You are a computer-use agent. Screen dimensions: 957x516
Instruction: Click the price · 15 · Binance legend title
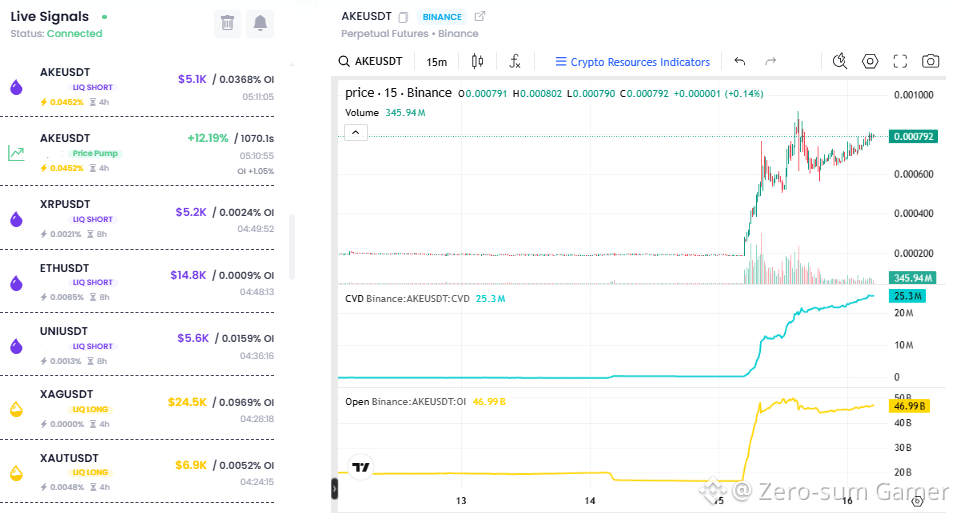398,93
